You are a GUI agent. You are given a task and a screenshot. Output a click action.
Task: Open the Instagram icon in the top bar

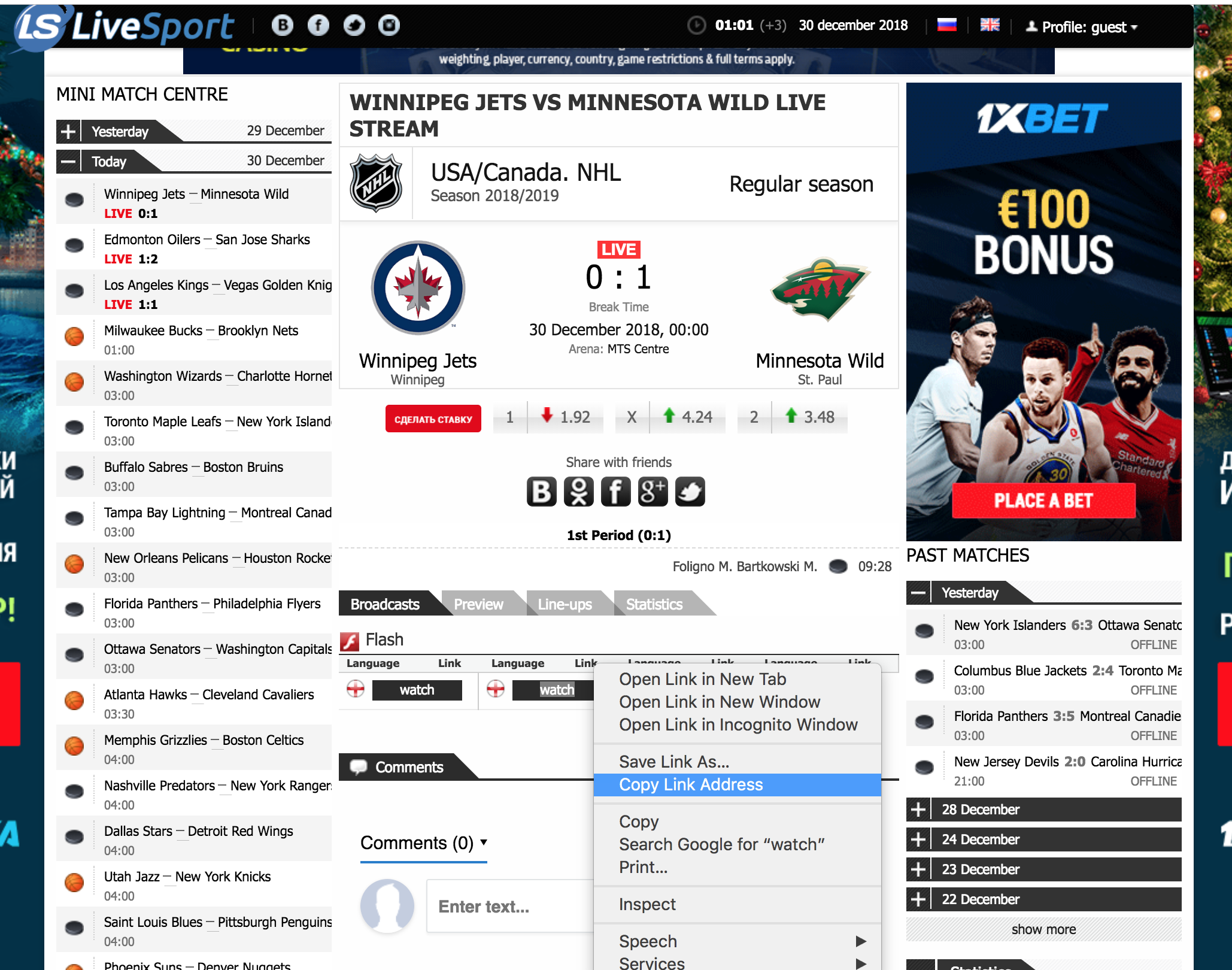click(x=389, y=25)
